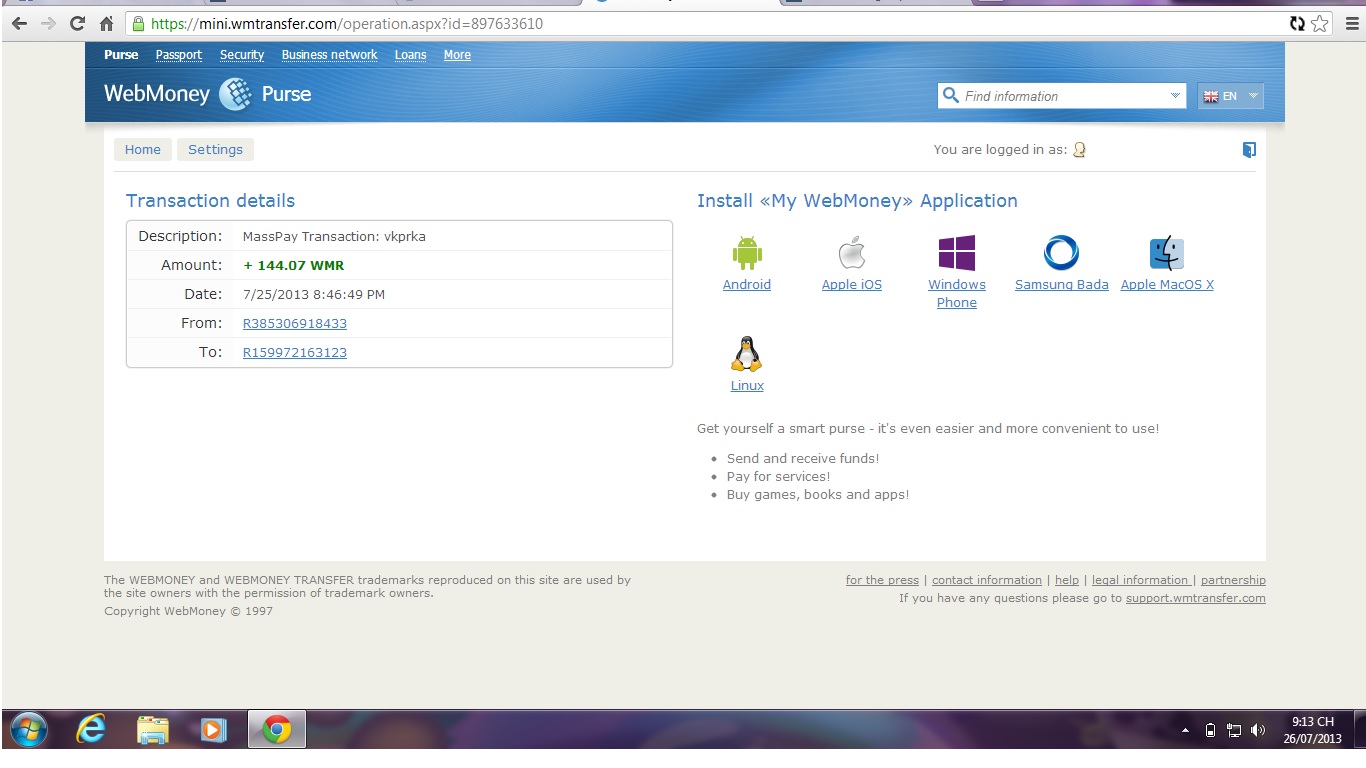Follow the Samsung Bada text link
The width and height of the screenshot is (1366, 768).
[x=1061, y=285]
